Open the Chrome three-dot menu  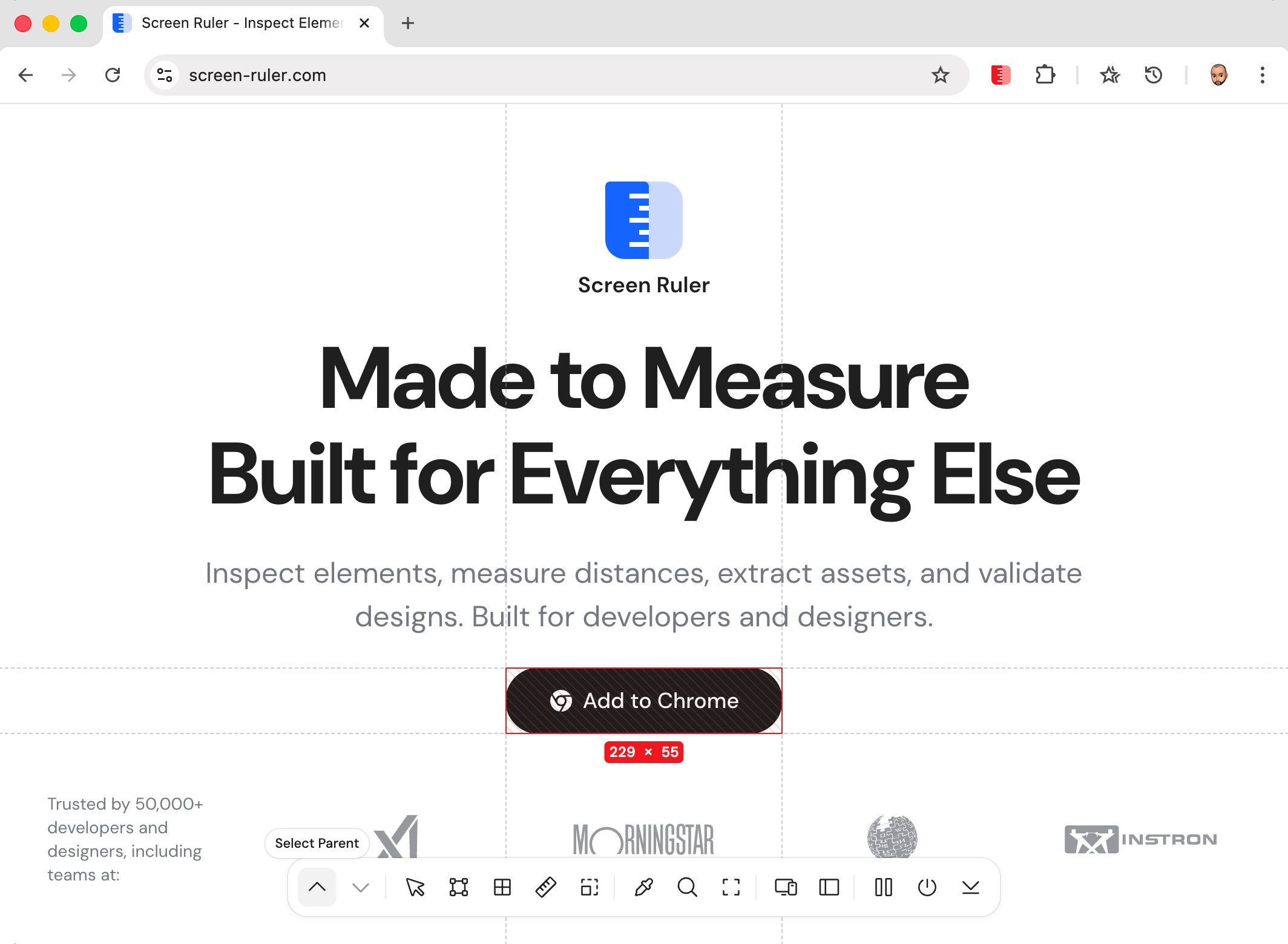pyautogui.click(x=1263, y=75)
